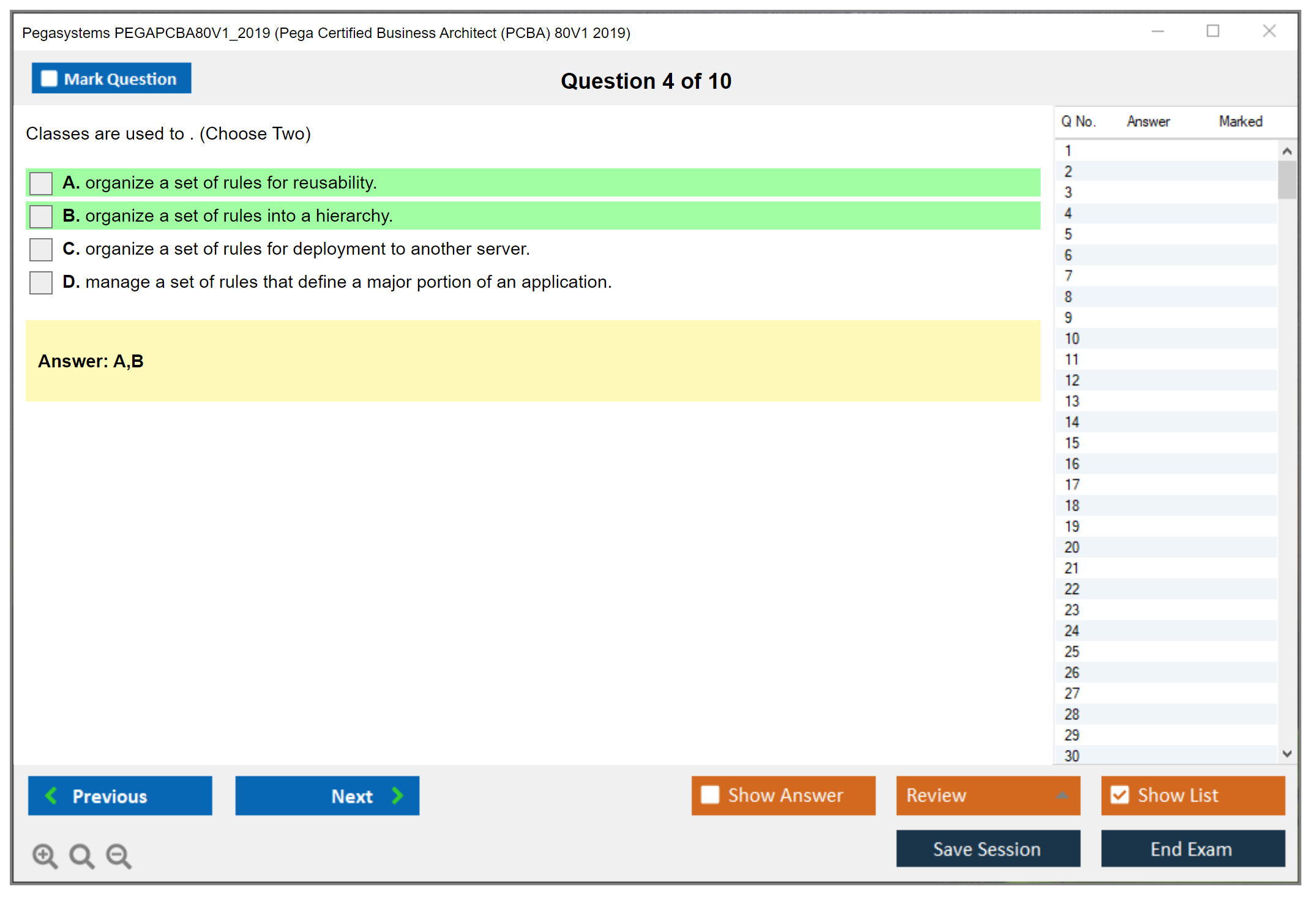
Task: Click the End Exam button
Action: [x=1192, y=849]
